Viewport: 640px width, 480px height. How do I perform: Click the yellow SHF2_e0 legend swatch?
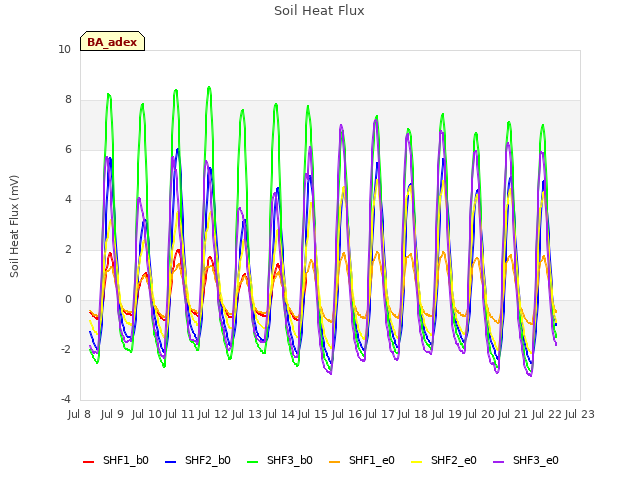point(417,462)
